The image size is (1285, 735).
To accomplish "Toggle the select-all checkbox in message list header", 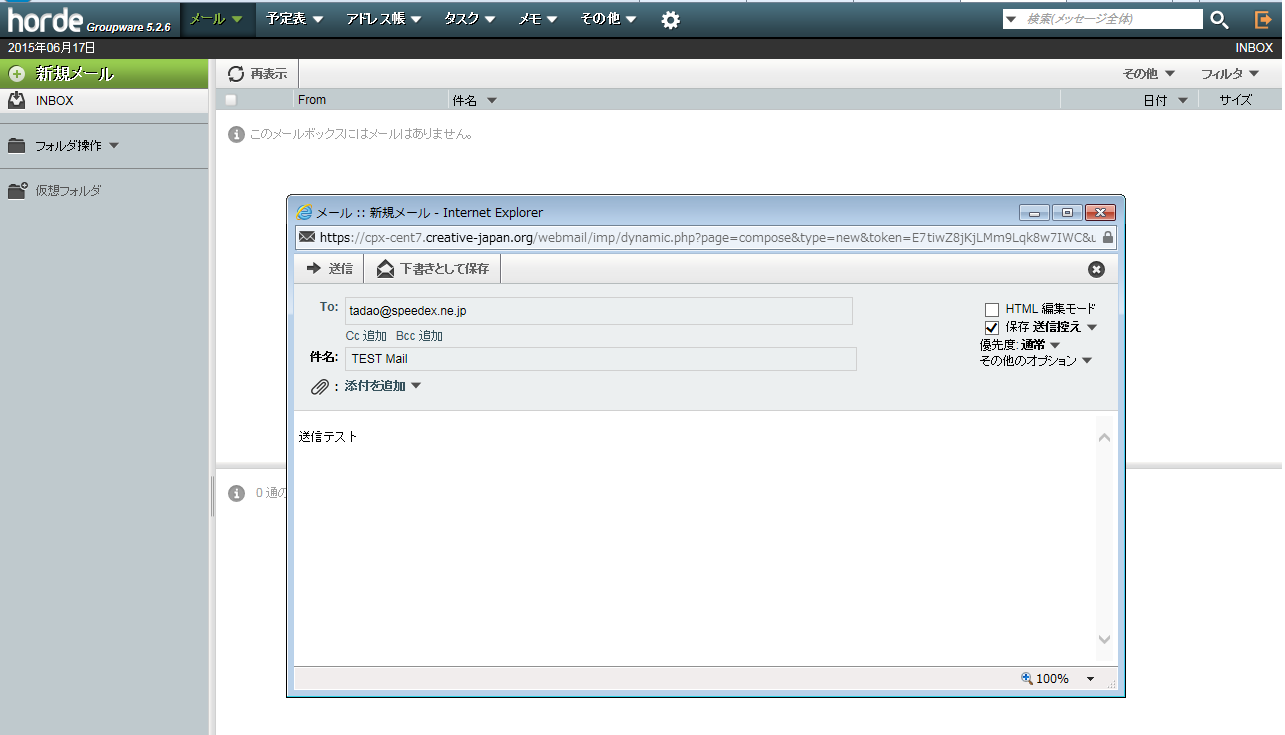I will 231,100.
